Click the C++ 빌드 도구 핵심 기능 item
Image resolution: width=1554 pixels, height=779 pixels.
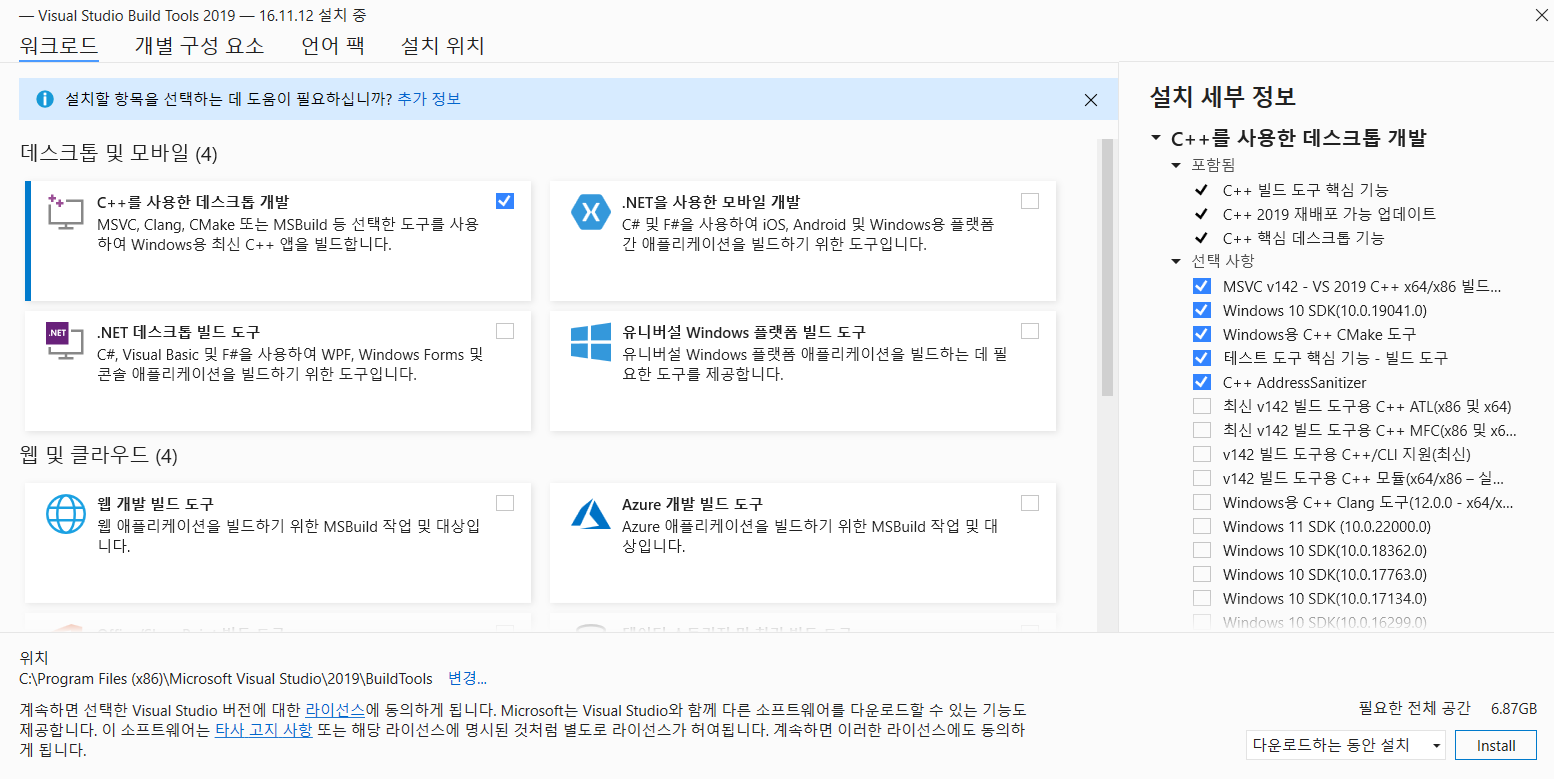pos(1305,189)
